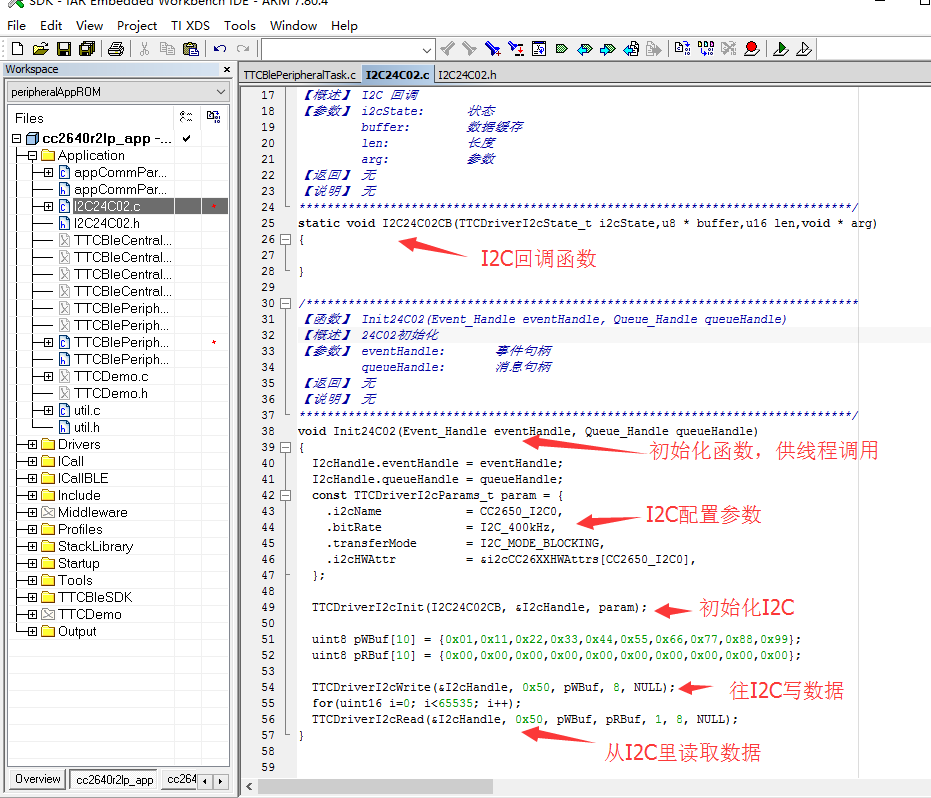Select I2C24C02.h in the file tree
The width and height of the screenshot is (931, 798).
pyautogui.click(x=107, y=223)
